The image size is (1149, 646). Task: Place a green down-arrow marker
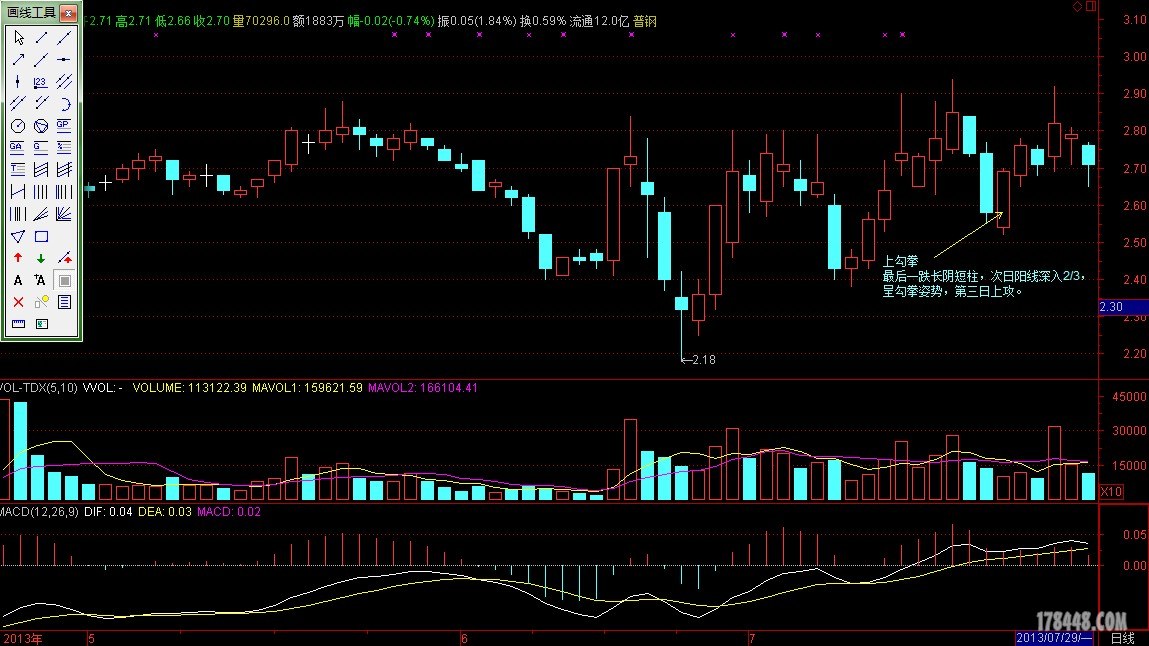click(41, 258)
